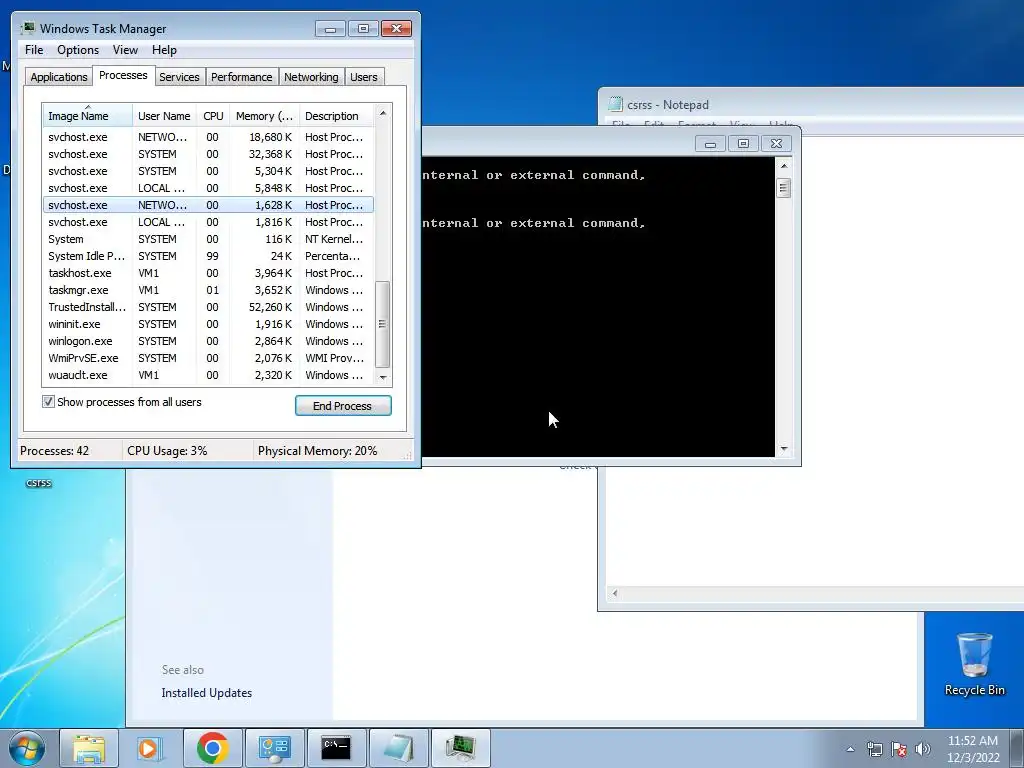Image resolution: width=1024 pixels, height=768 pixels.
Task: Open the Action Center flag icon
Action: click(x=899, y=749)
